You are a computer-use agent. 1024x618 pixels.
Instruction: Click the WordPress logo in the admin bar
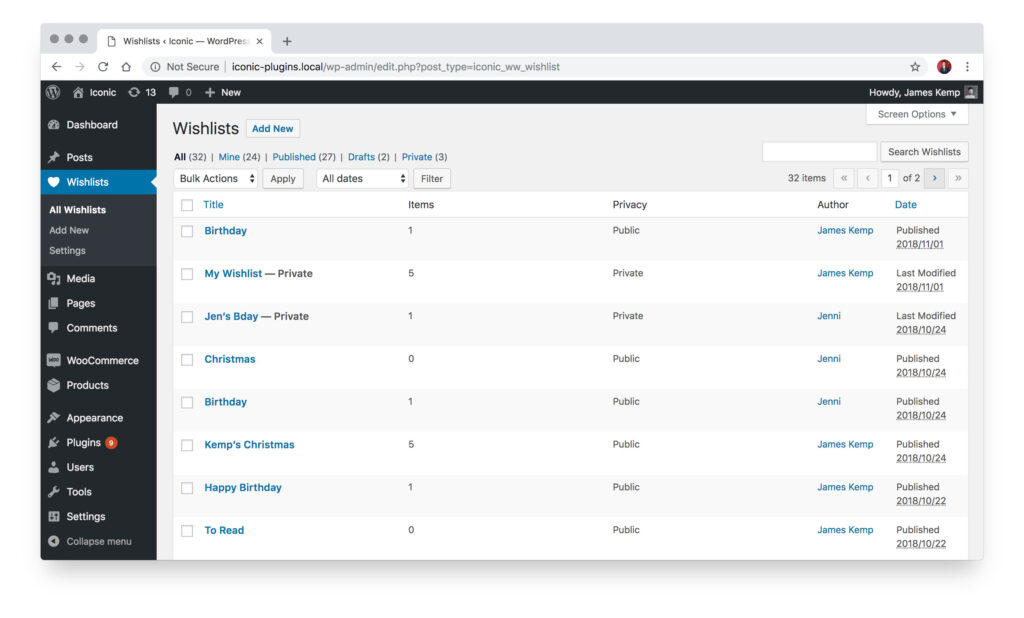(x=52, y=92)
